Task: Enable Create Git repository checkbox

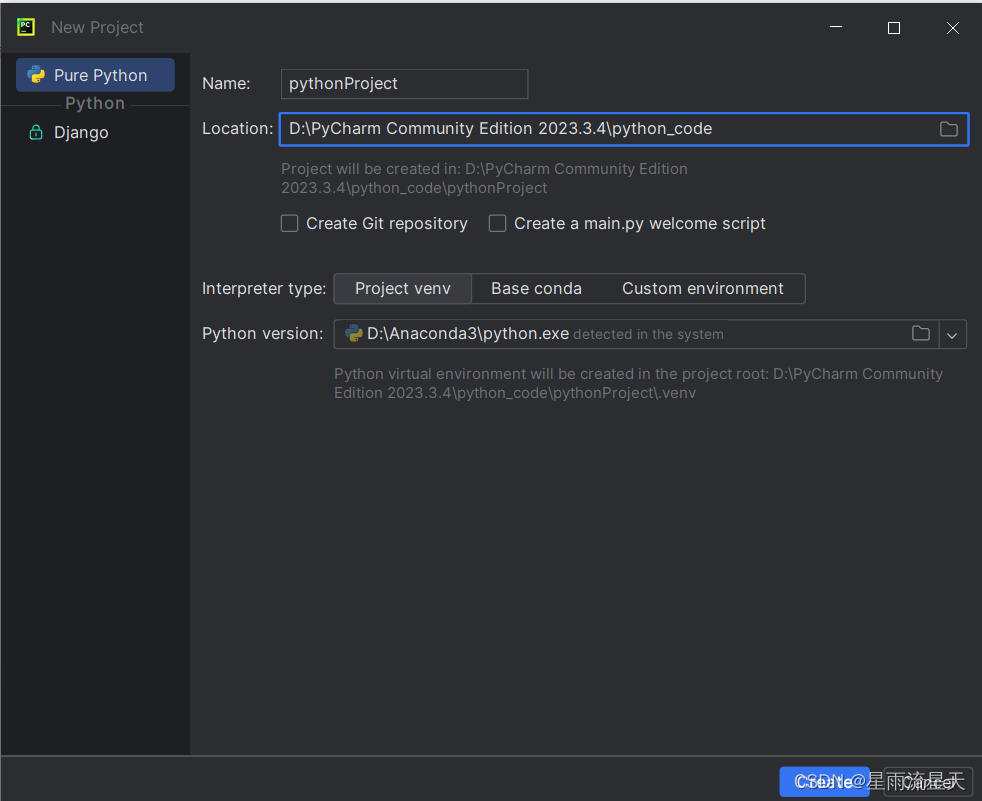Action: (289, 224)
